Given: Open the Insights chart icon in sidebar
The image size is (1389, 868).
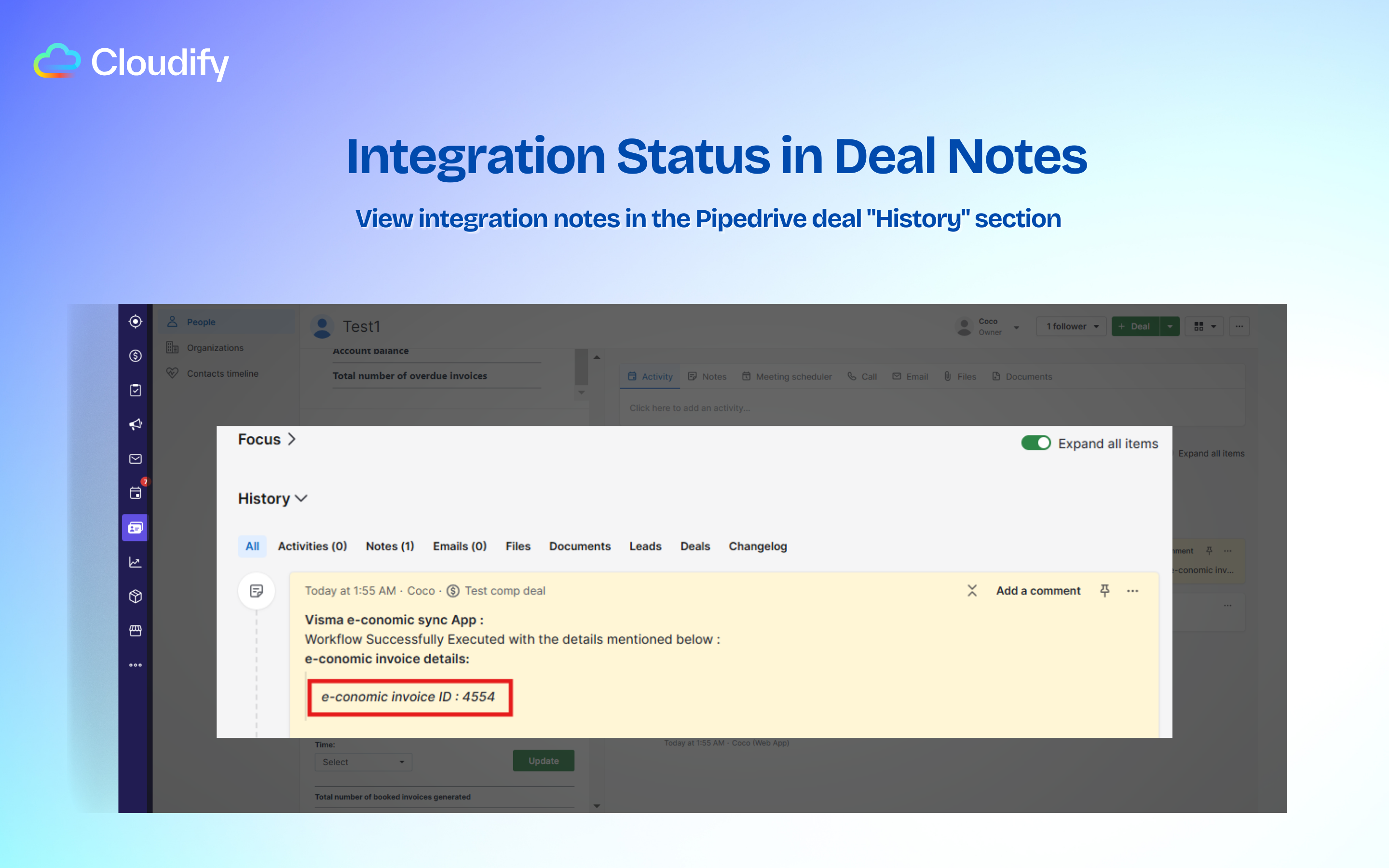Looking at the screenshot, I should click(x=136, y=562).
